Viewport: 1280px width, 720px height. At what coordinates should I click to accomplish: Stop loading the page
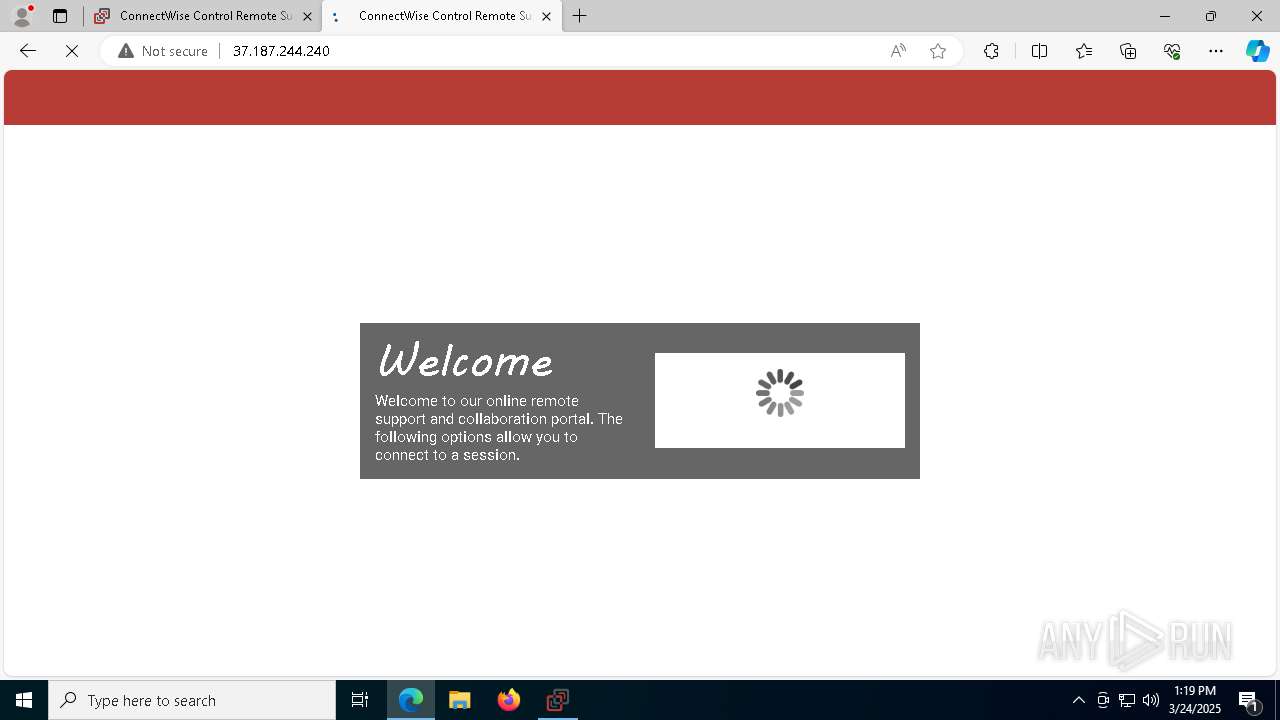[x=72, y=51]
